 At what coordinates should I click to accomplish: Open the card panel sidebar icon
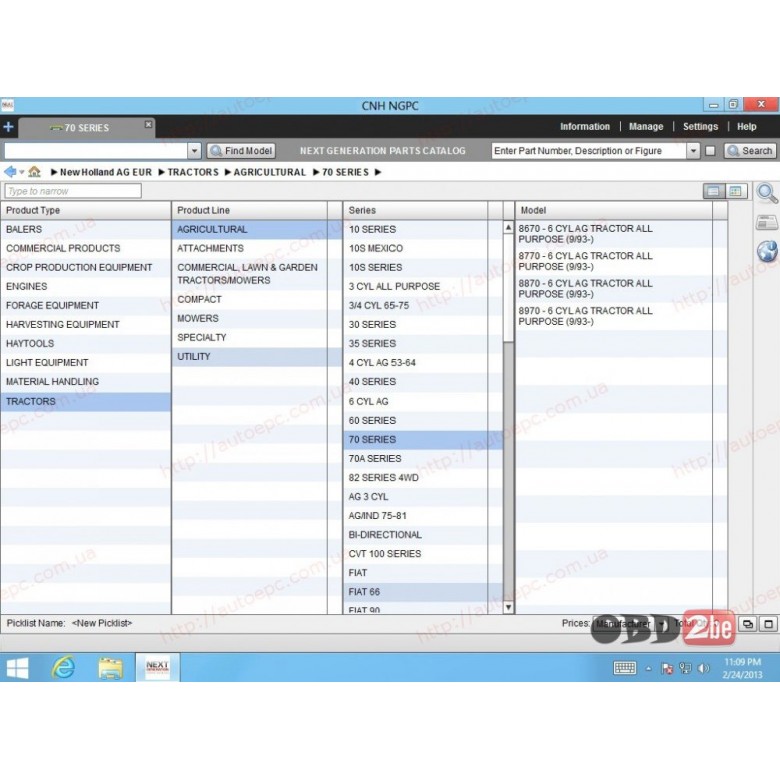pos(767,222)
